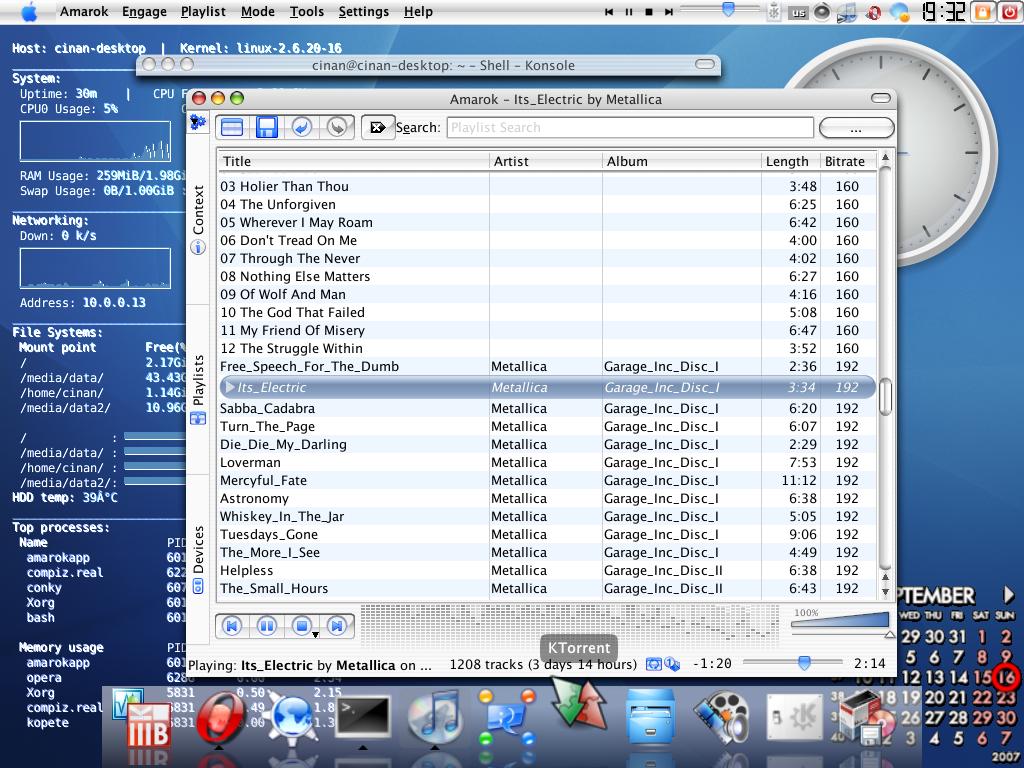Sort playlist by the Title column header
The width and height of the screenshot is (1024, 768).
click(353, 161)
